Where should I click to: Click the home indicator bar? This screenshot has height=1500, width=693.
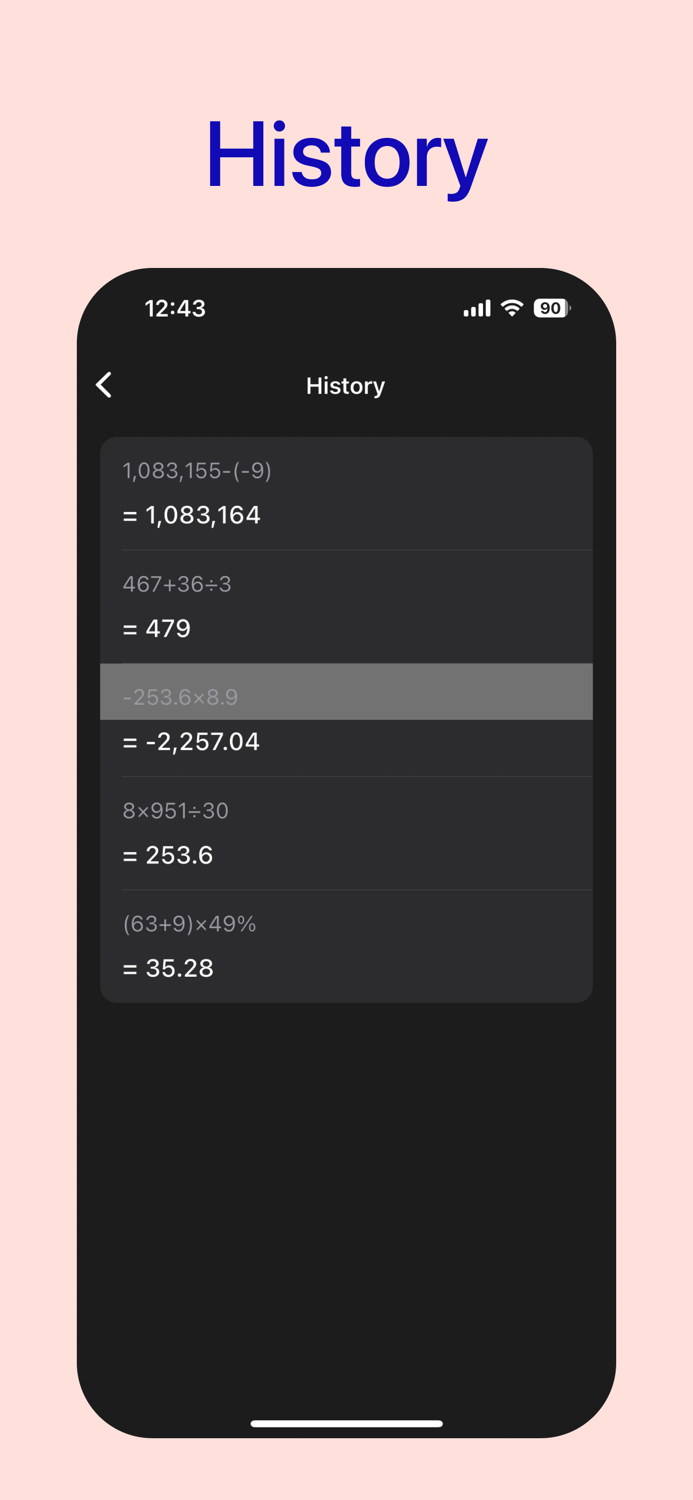[346, 1423]
